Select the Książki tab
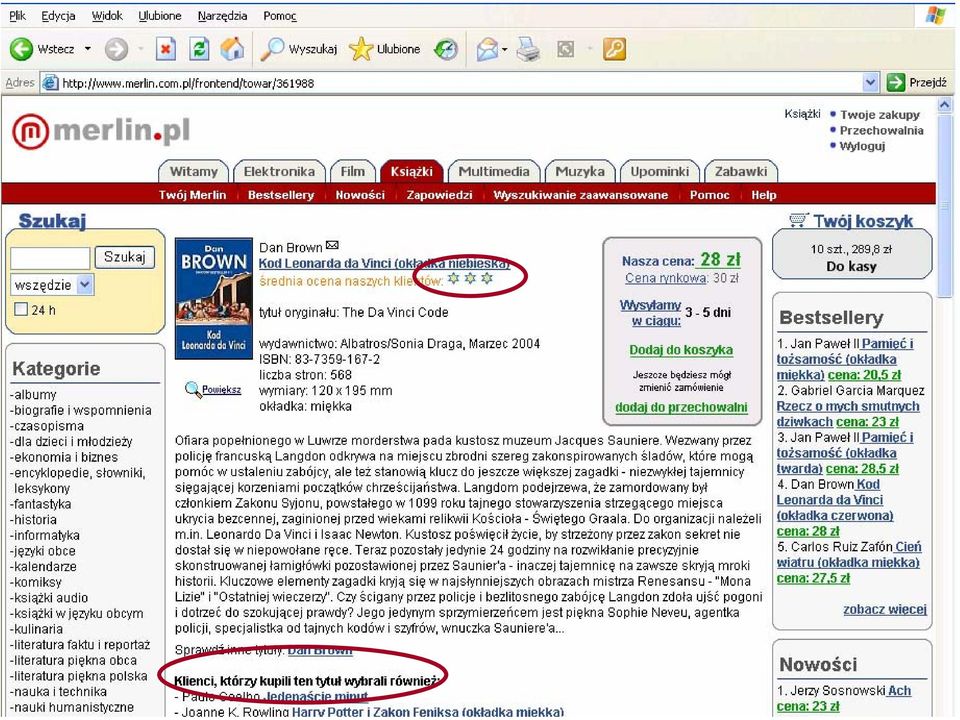960x720 pixels. [x=411, y=171]
